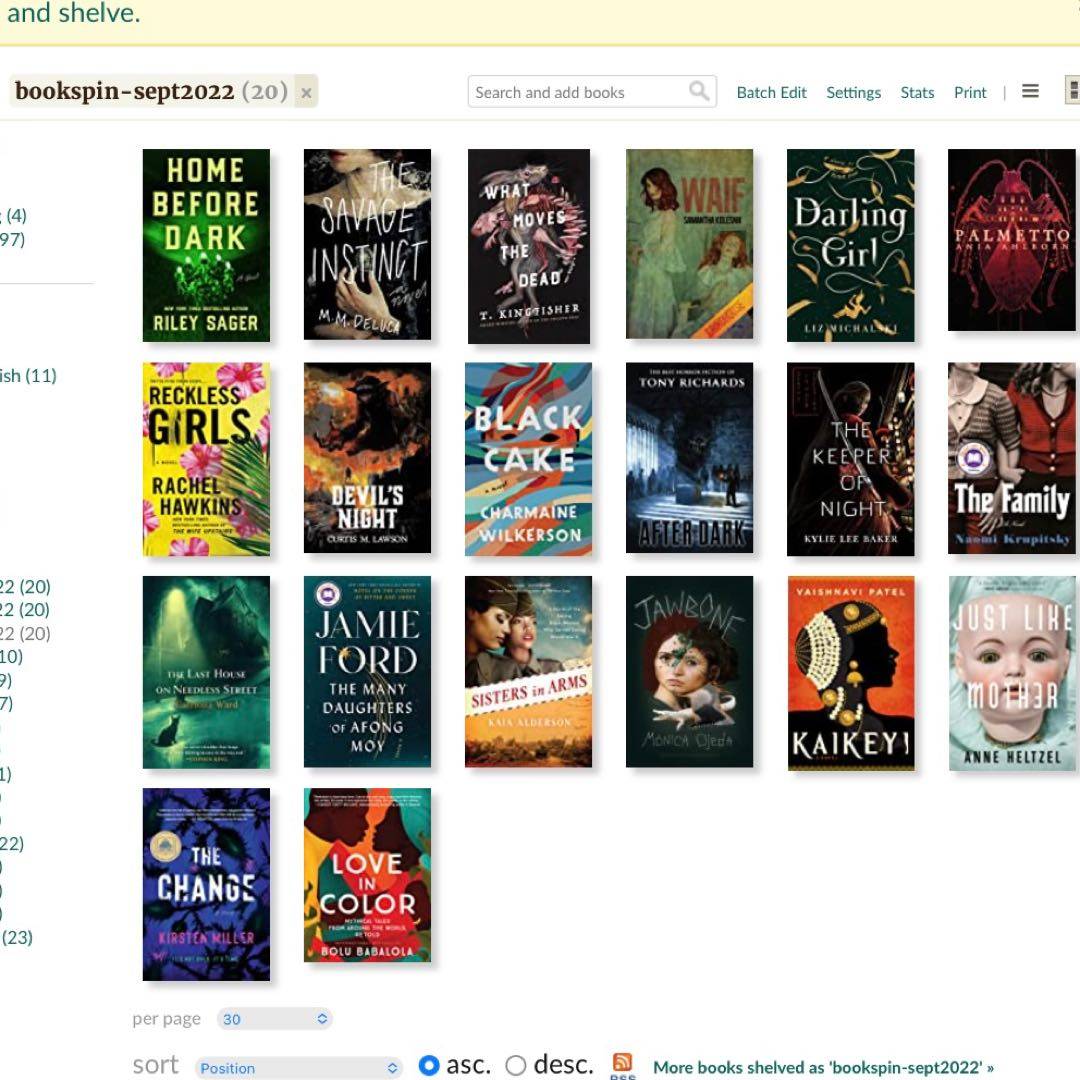Select ascending sort order
This screenshot has width=1080, height=1080.
(x=429, y=1066)
